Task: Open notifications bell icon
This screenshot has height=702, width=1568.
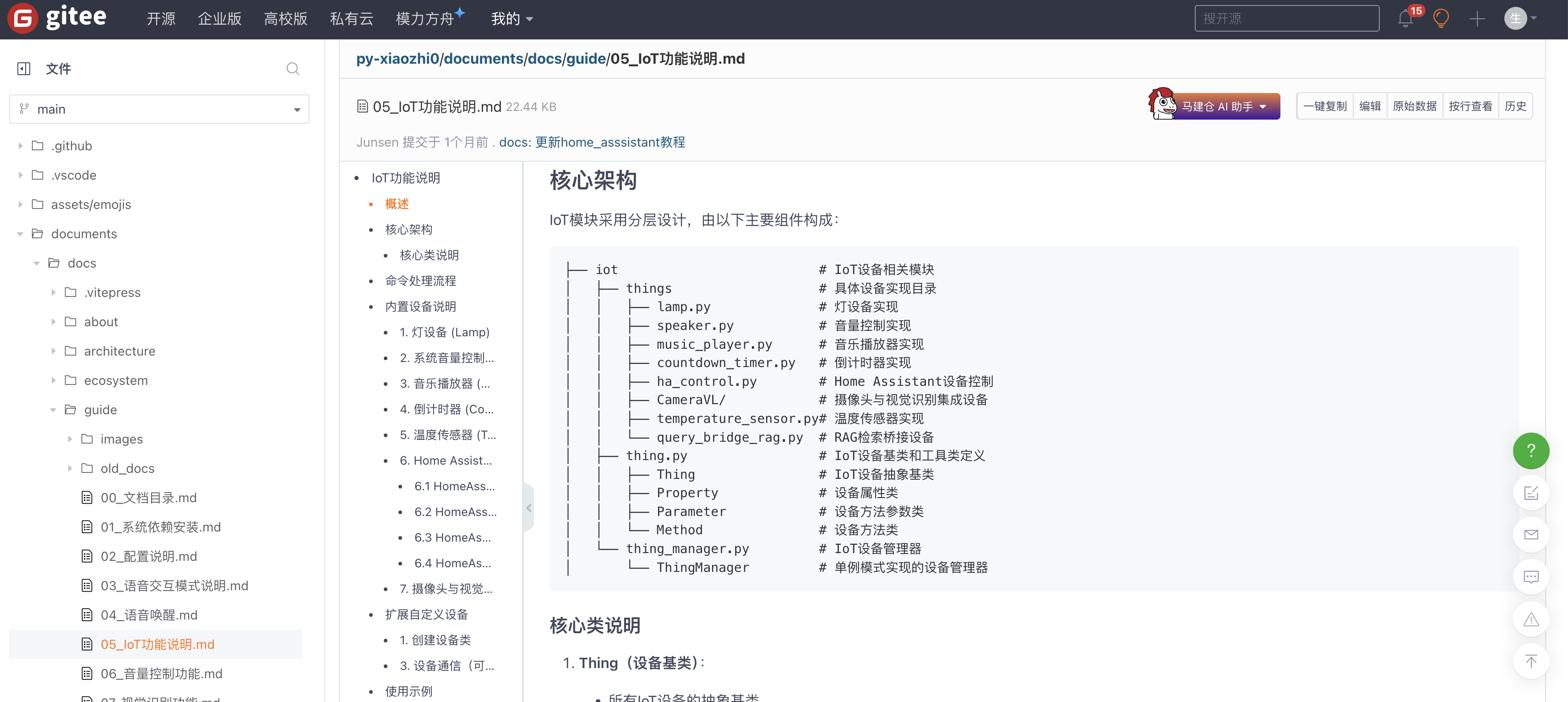Action: pos(1405,19)
